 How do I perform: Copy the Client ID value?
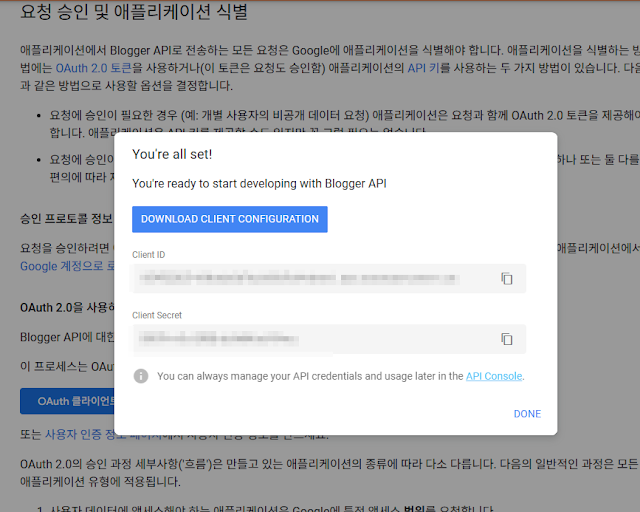(x=507, y=278)
